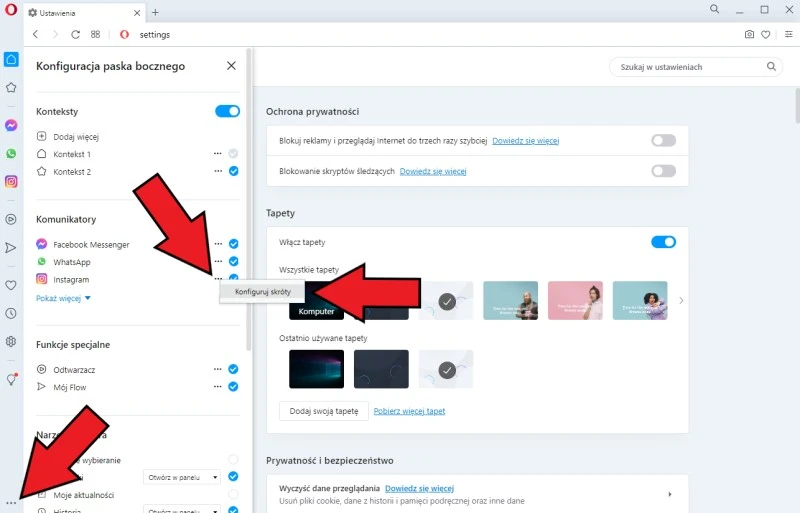Open the Historia 'Otwórz w panelu' dropdown

point(181,510)
